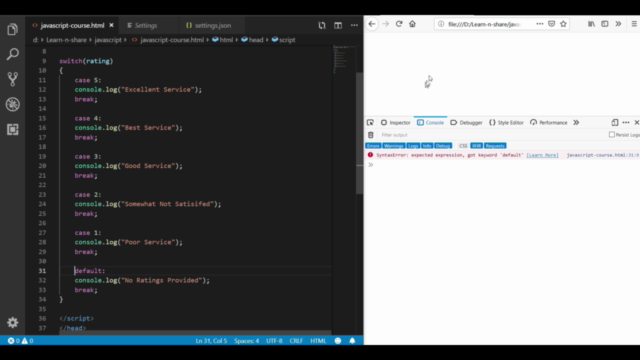The image size is (640, 360).
Task: Click the head breadcrumb segment
Action: click(252, 40)
